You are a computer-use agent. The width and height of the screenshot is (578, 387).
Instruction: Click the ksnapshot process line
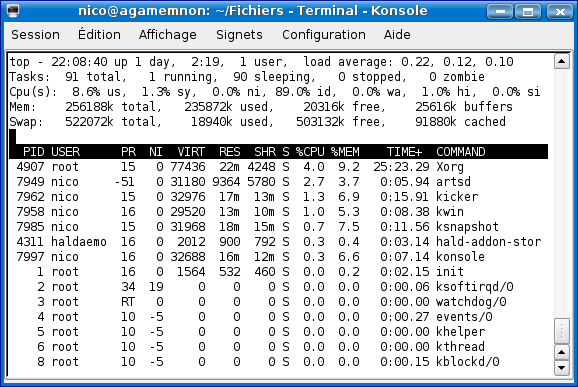278,227
